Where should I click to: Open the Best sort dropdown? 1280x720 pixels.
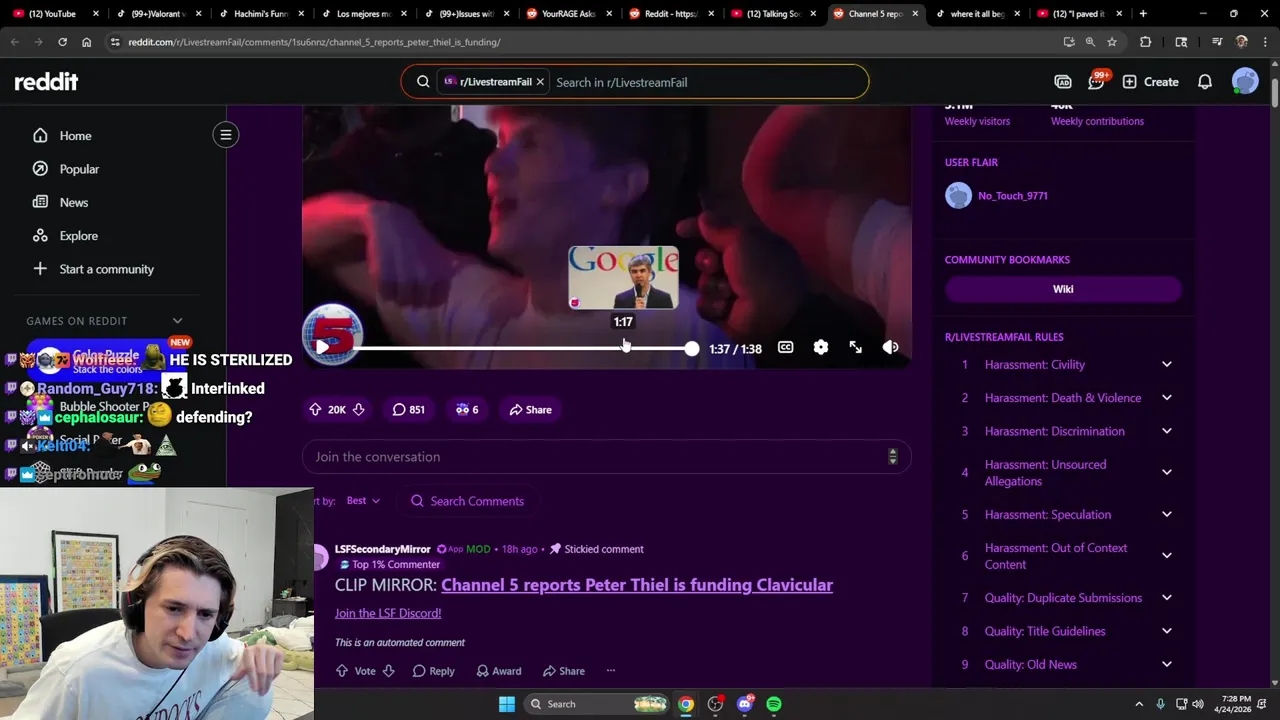[363, 501]
